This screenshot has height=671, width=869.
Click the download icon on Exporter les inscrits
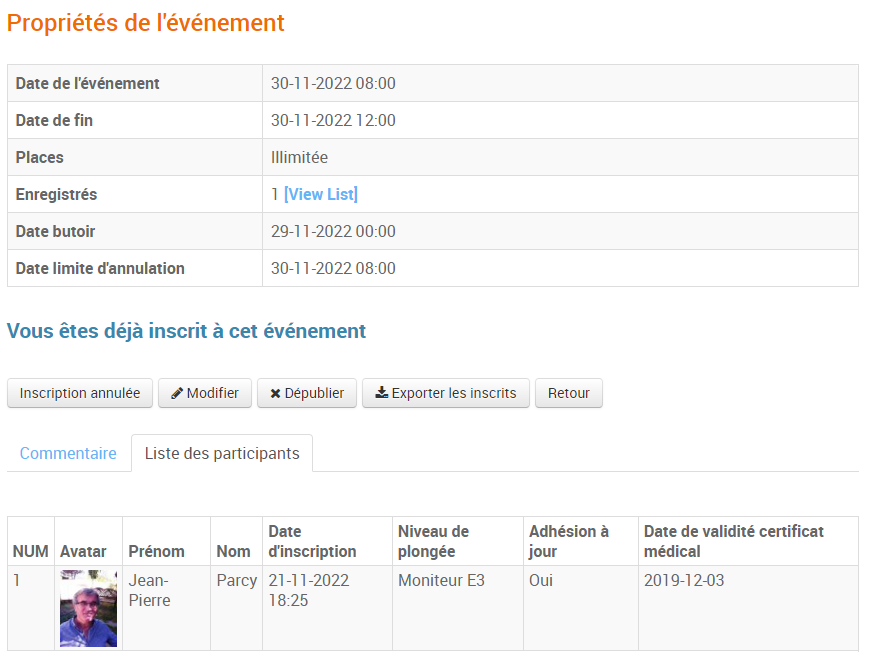coord(380,393)
